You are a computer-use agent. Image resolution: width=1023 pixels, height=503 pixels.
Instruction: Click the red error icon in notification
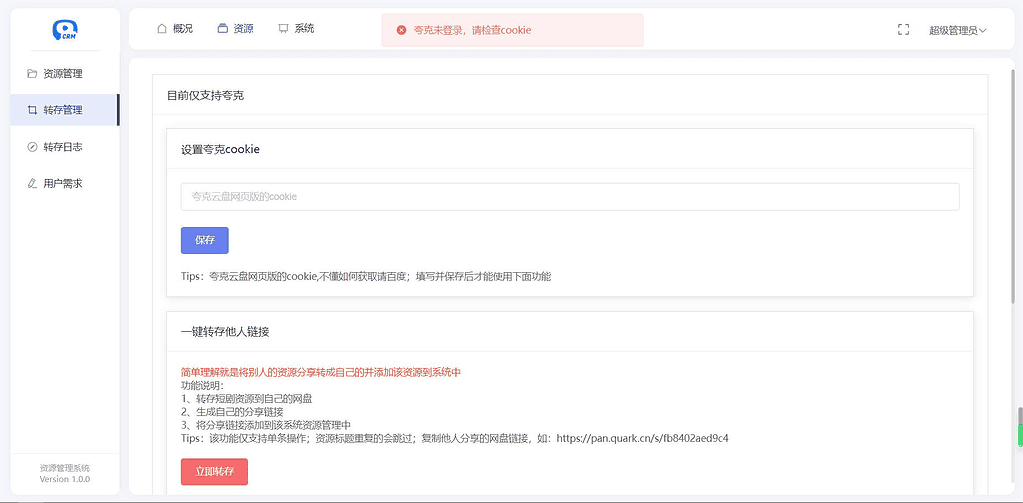401,30
